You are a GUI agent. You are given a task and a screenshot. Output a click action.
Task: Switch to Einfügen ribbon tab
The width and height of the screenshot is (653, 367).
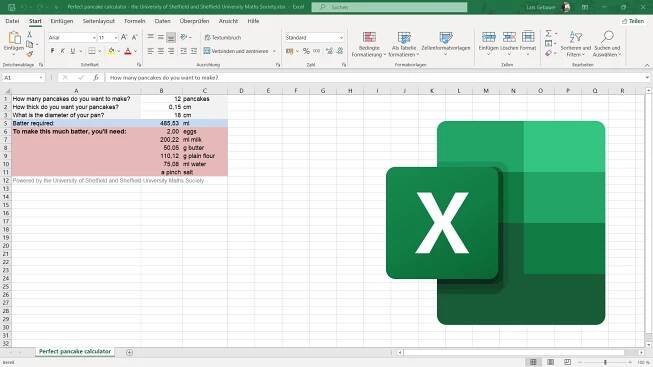coord(62,21)
